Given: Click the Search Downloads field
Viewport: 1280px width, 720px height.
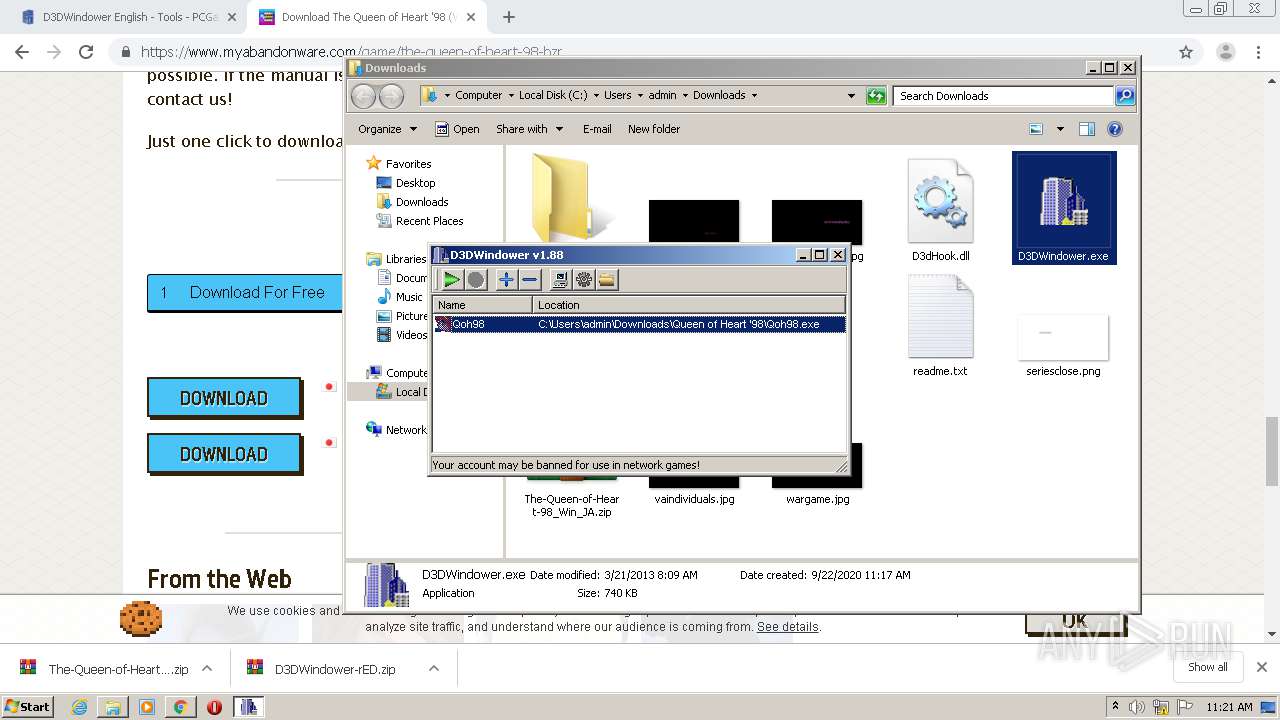Looking at the screenshot, I should 1003,96.
